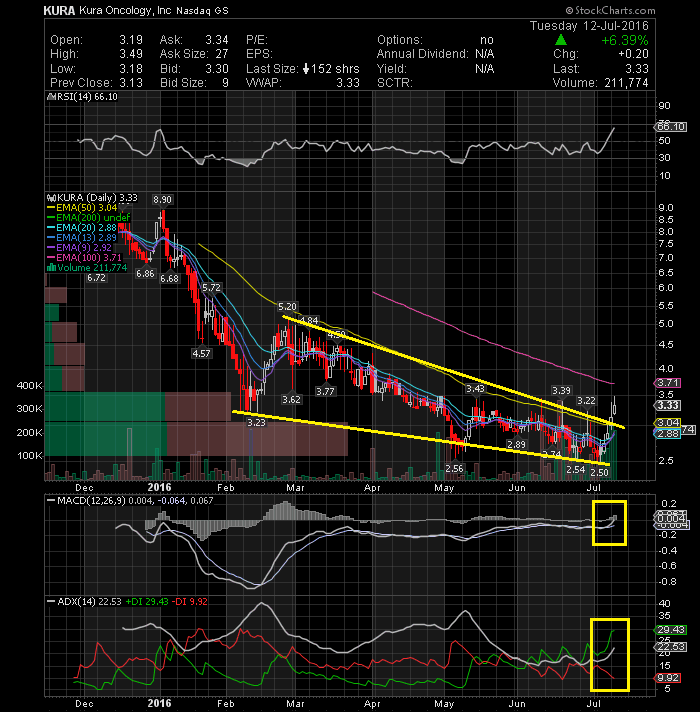Click the 3.23 low price annotation
700x712 pixels.
point(256,422)
